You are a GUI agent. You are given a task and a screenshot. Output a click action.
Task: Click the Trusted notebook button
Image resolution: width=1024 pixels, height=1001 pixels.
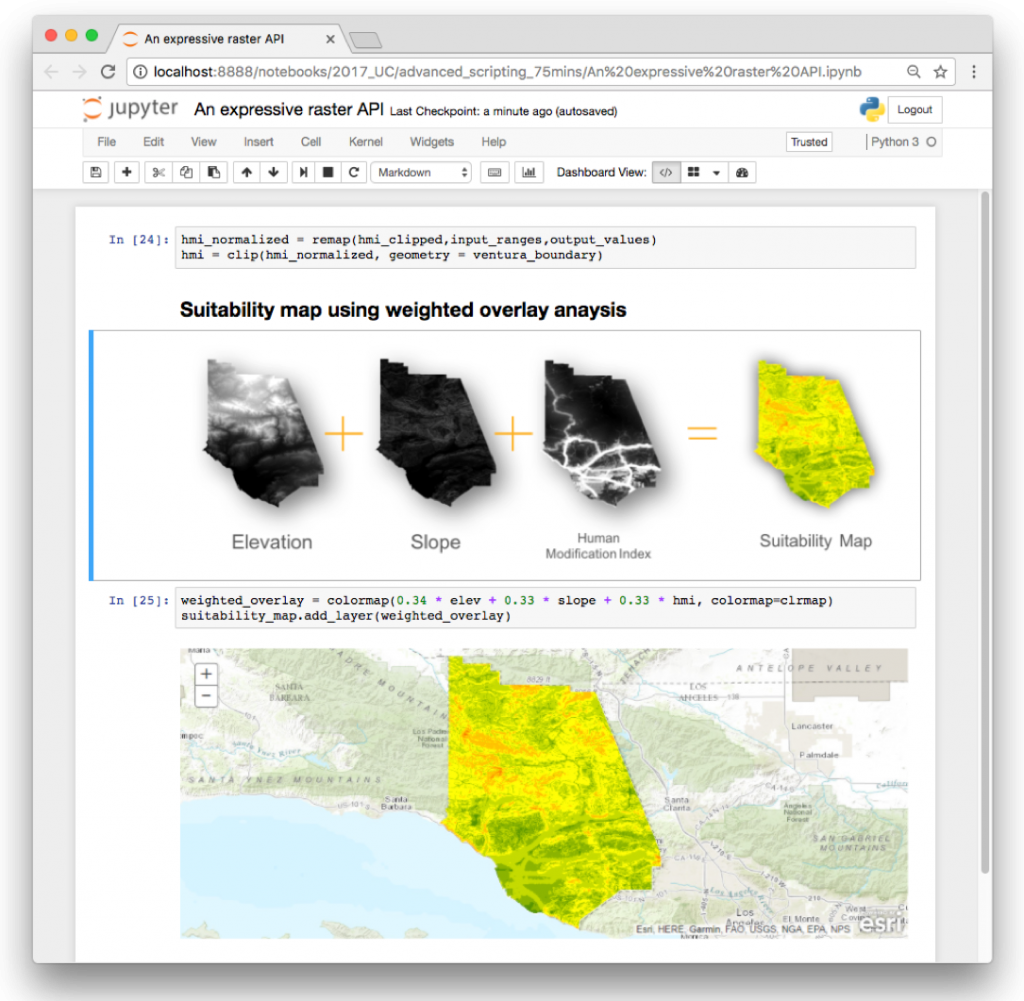(x=809, y=142)
